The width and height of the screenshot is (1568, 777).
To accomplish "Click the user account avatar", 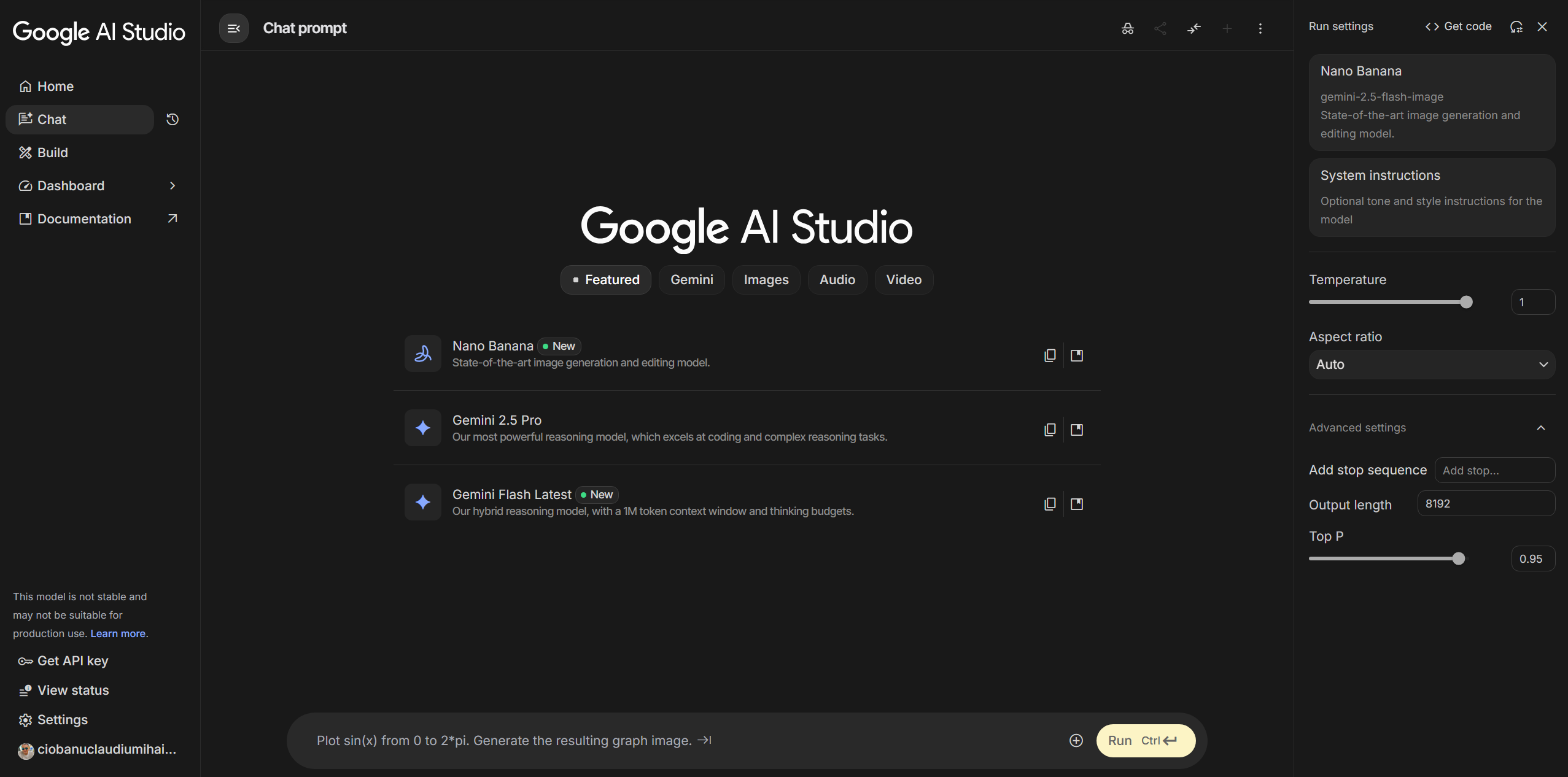I will (26, 750).
